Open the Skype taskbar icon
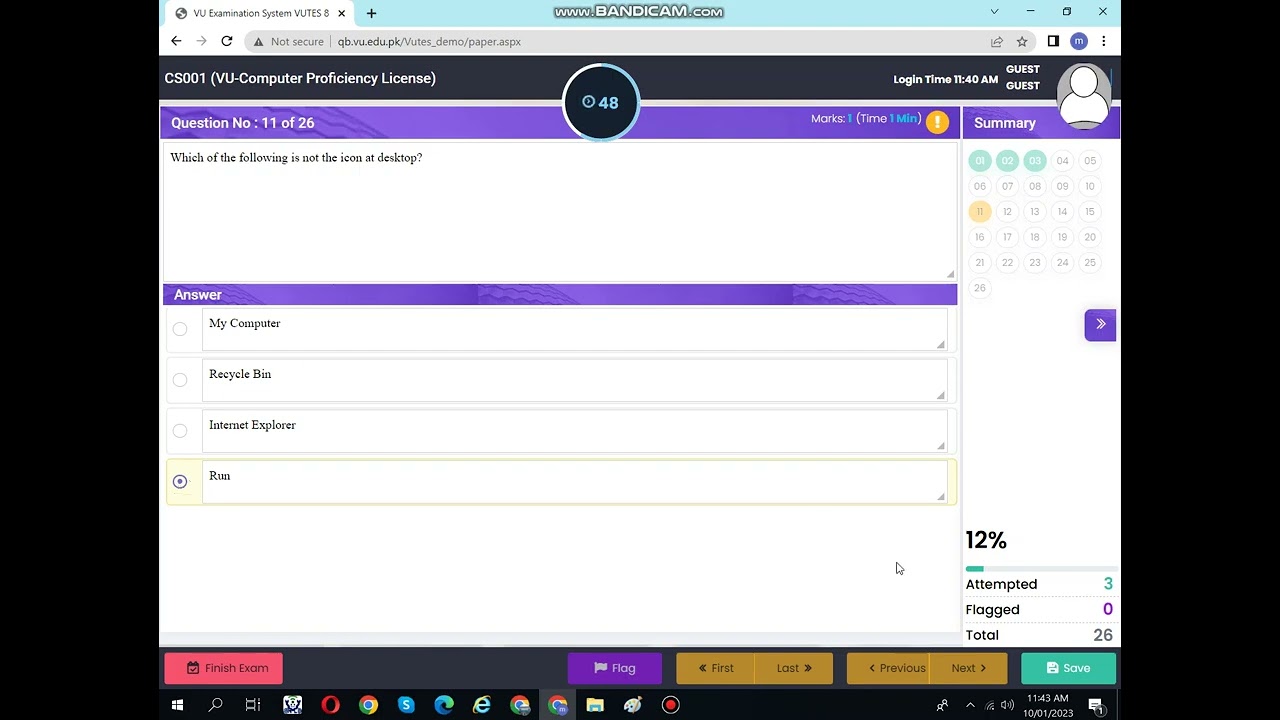The image size is (1280, 720). pyautogui.click(x=406, y=705)
